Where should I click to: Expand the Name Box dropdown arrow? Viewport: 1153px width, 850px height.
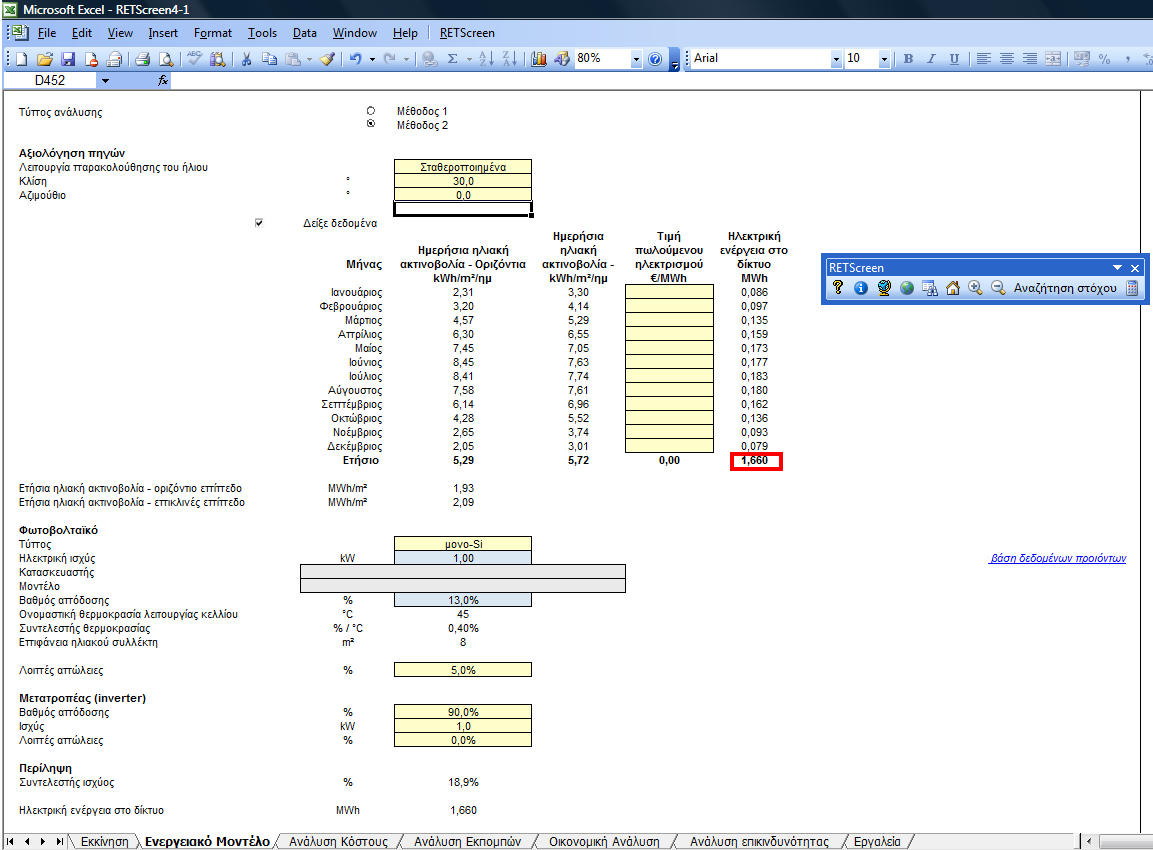(x=105, y=80)
